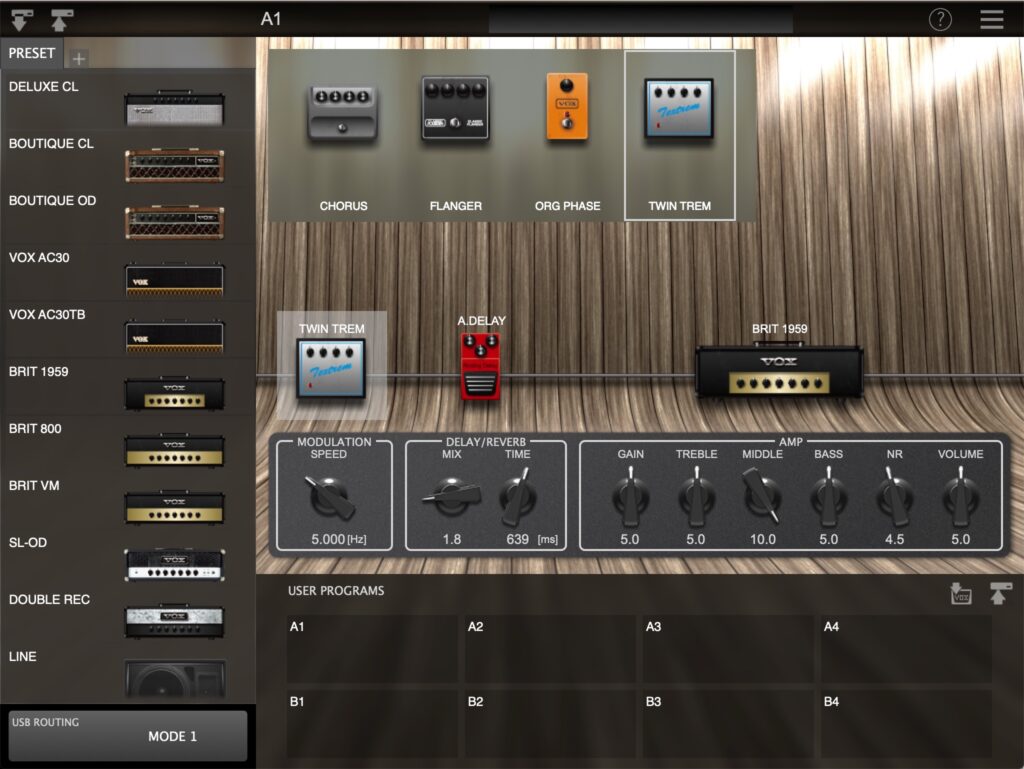Choose the BRIT VM amp preset
Viewport: 1024px width, 769px height.
(x=127, y=501)
